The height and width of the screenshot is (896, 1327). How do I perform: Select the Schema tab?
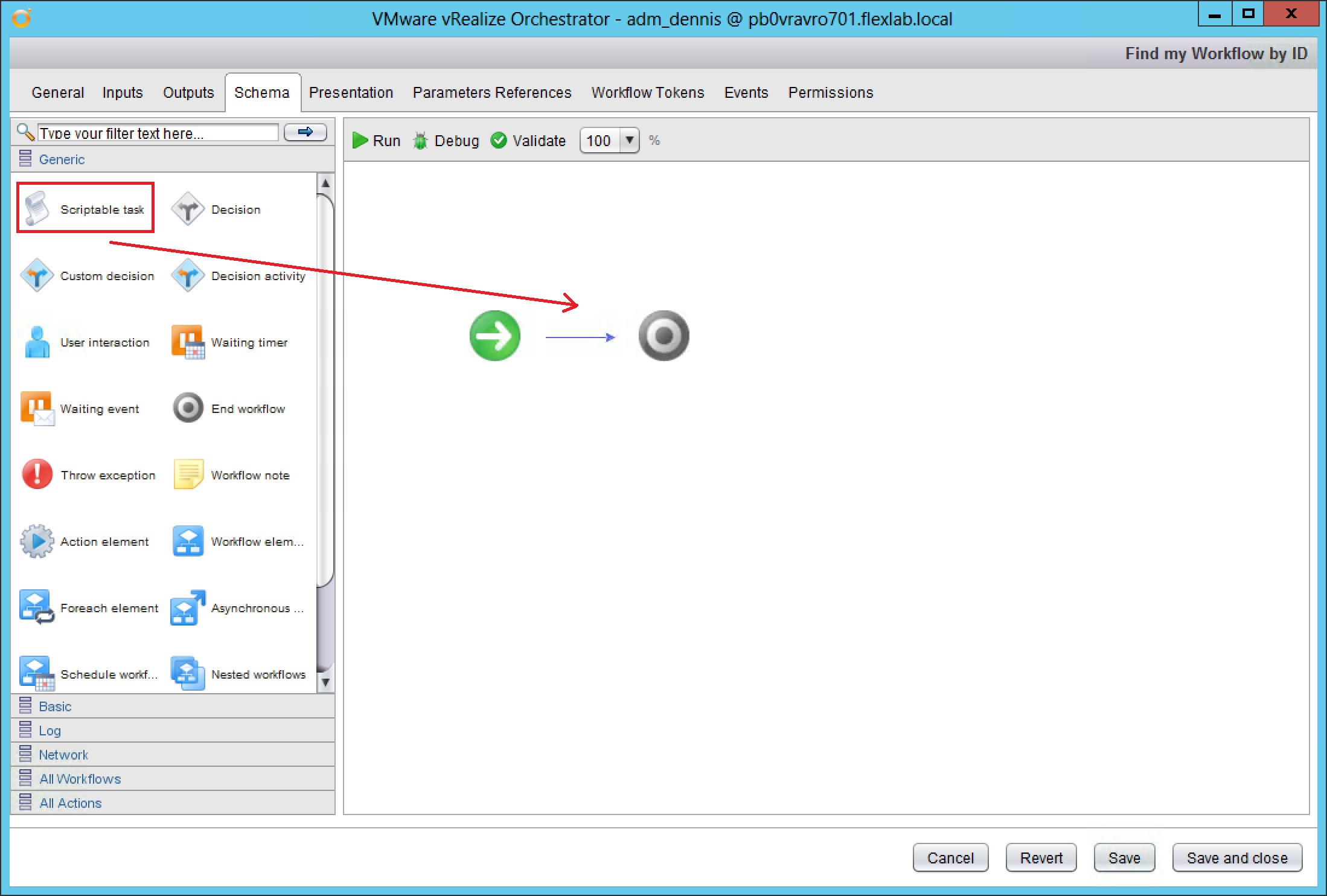coord(262,92)
